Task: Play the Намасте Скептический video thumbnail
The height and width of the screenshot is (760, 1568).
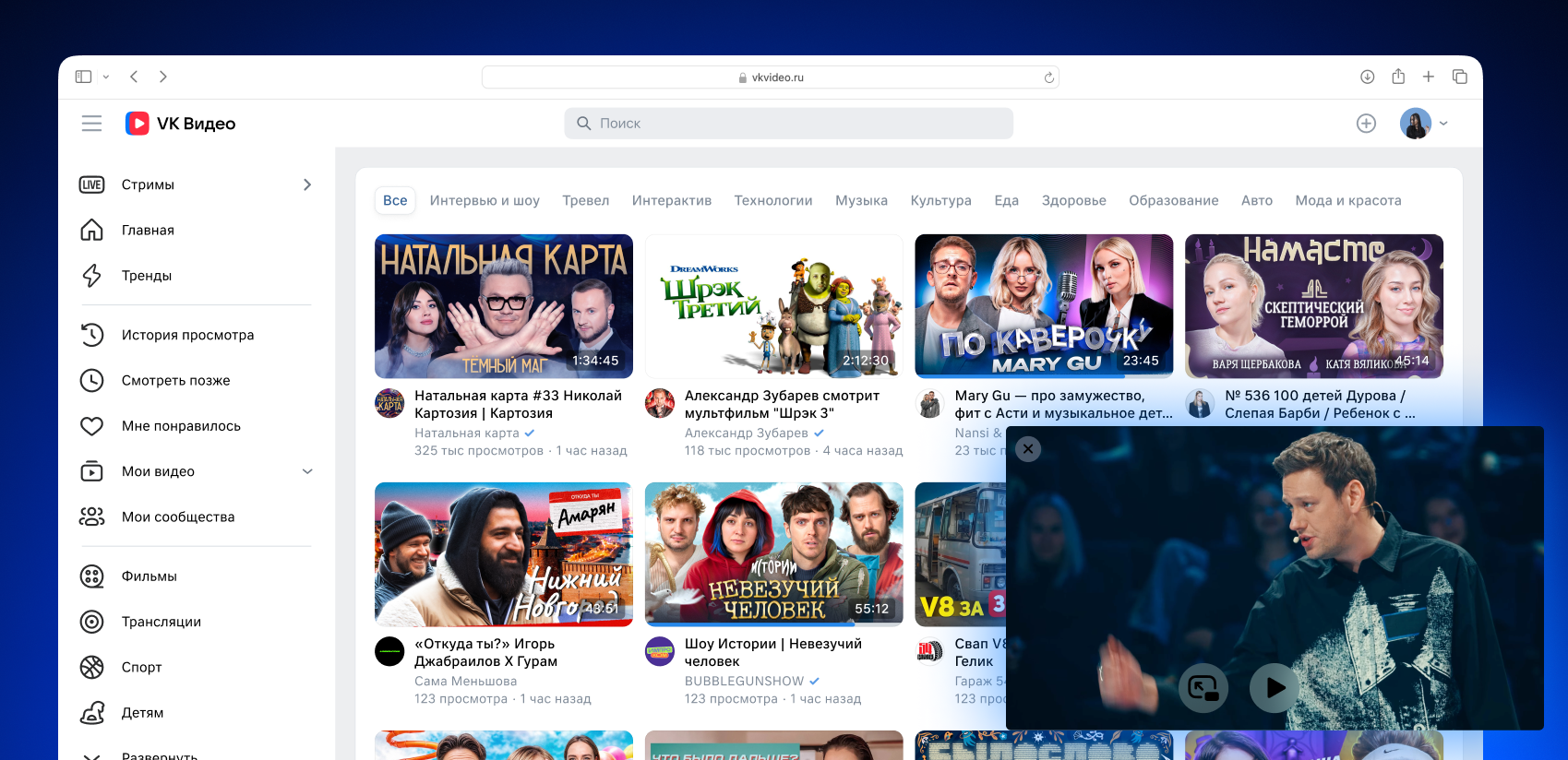Action: click(x=1314, y=306)
